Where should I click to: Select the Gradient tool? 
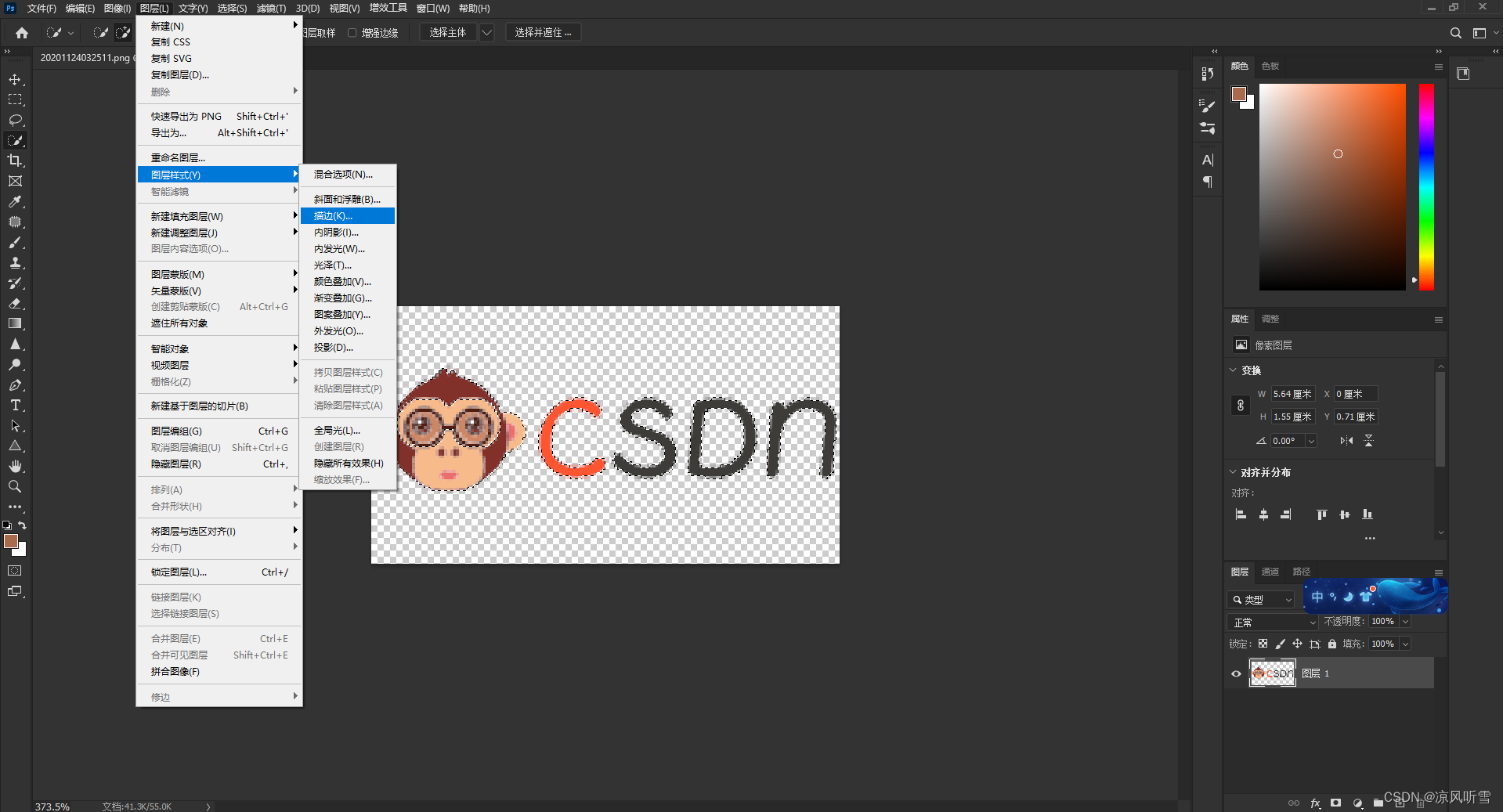pos(15,323)
